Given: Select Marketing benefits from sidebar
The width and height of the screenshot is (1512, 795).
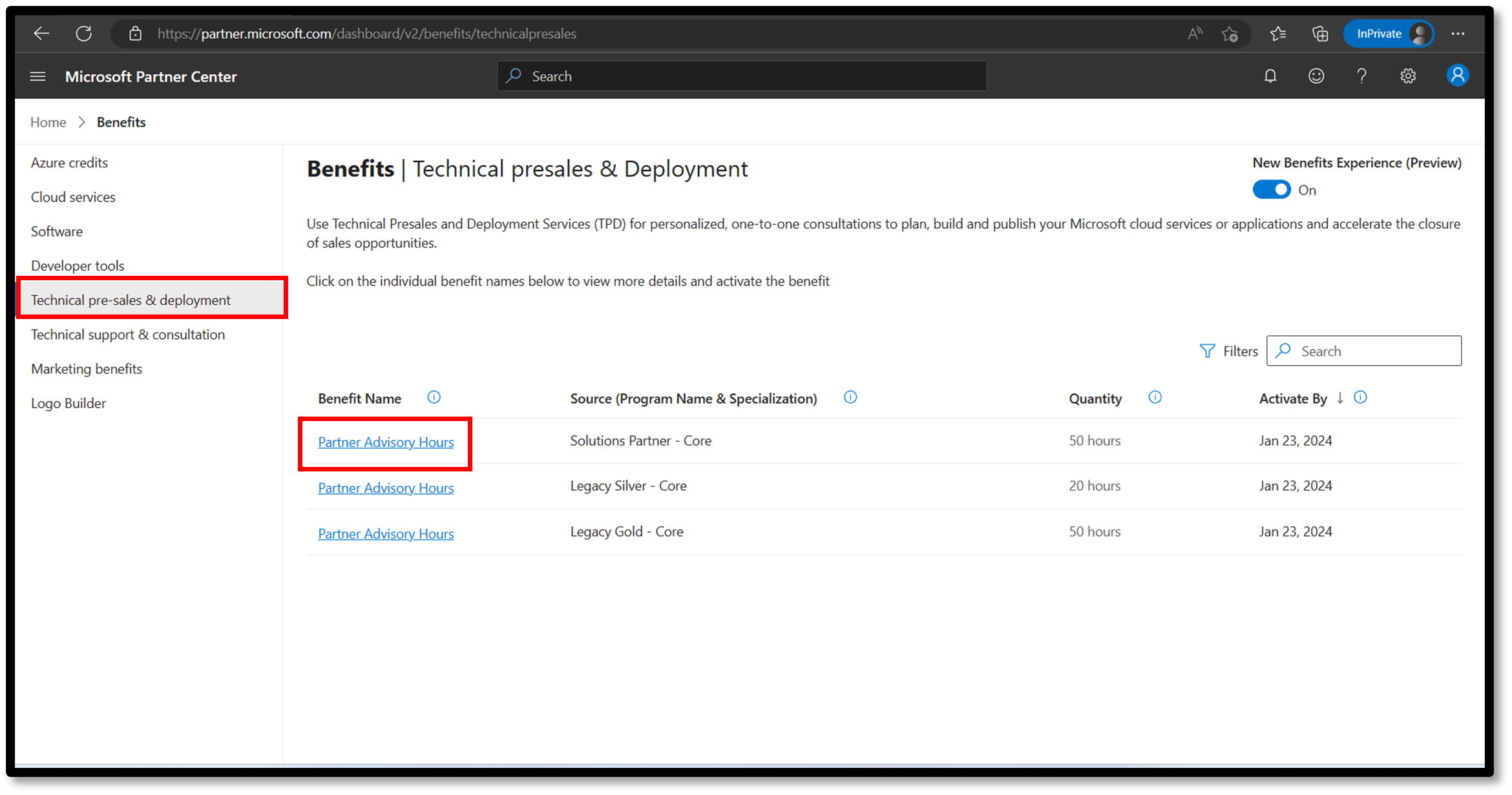Looking at the screenshot, I should pyautogui.click(x=85, y=368).
